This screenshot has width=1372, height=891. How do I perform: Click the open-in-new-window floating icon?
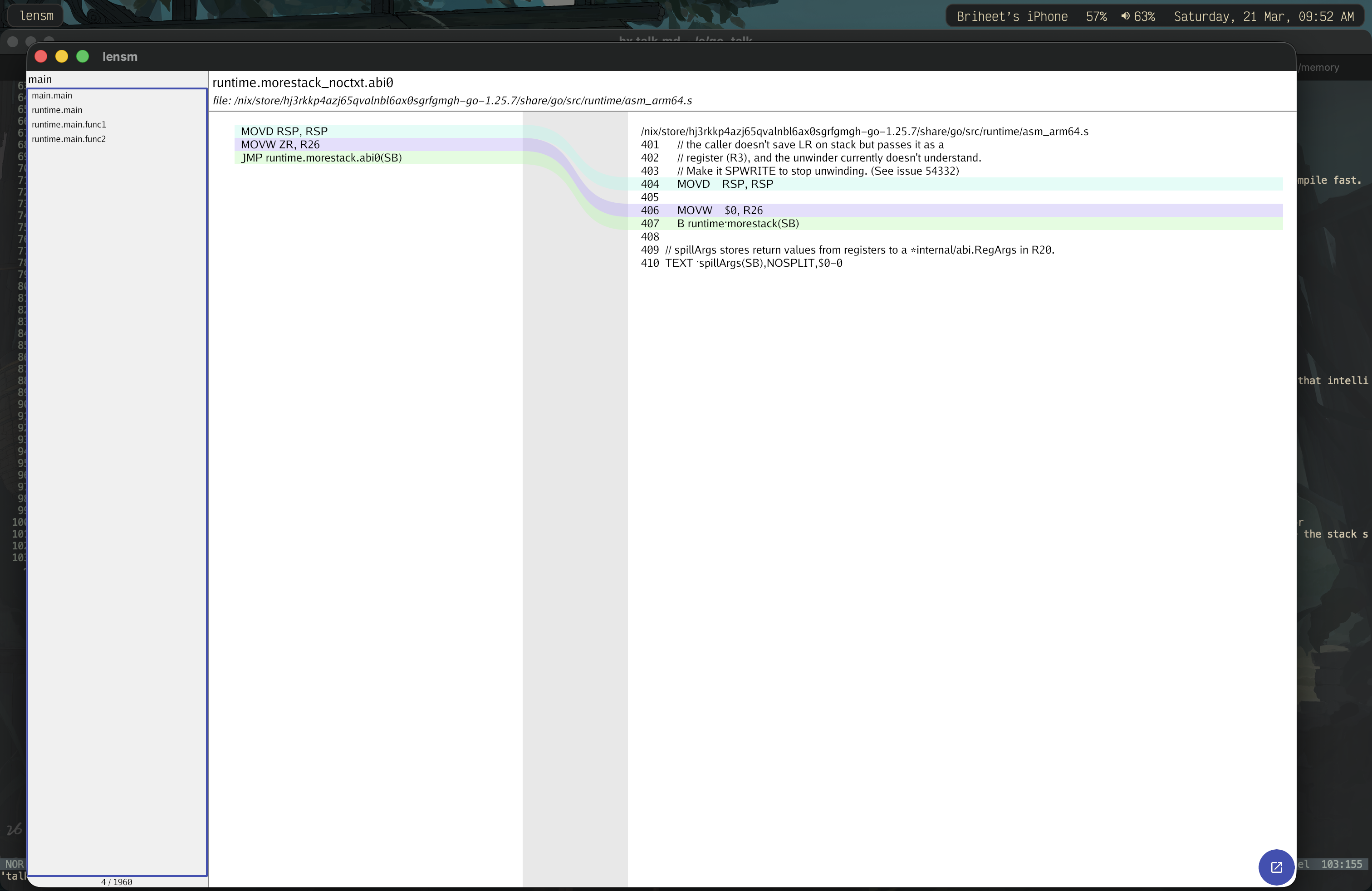pos(1276,867)
